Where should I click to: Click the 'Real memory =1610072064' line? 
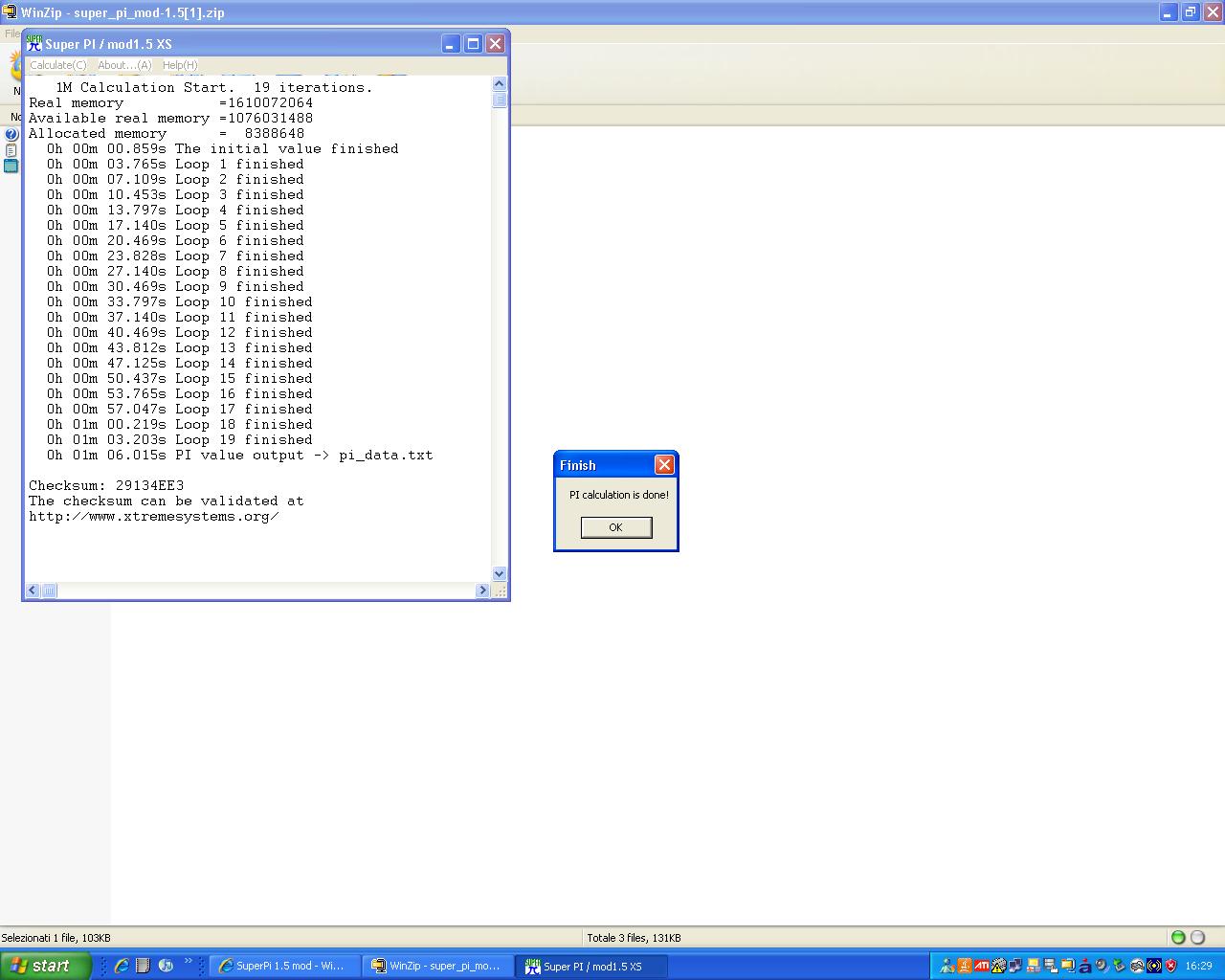pyautogui.click(x=170, y=102)
